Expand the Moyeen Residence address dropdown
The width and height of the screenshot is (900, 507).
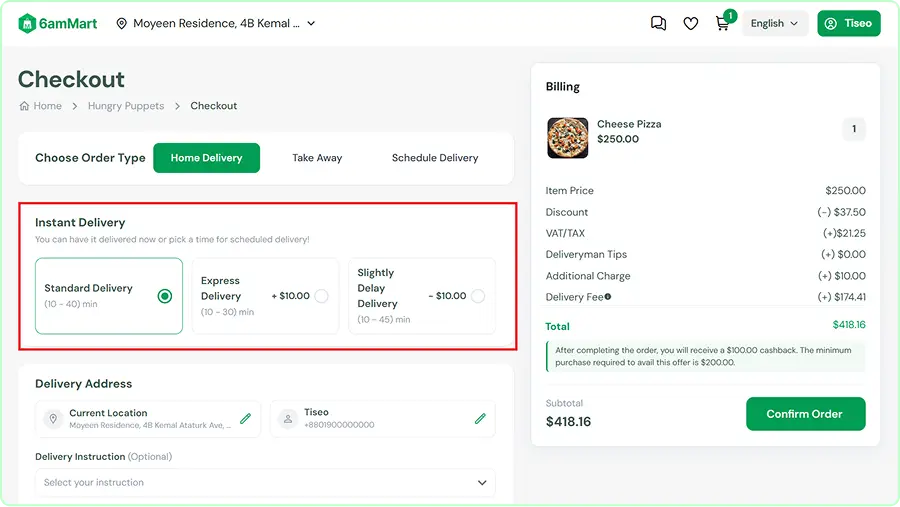pos(311,24)
